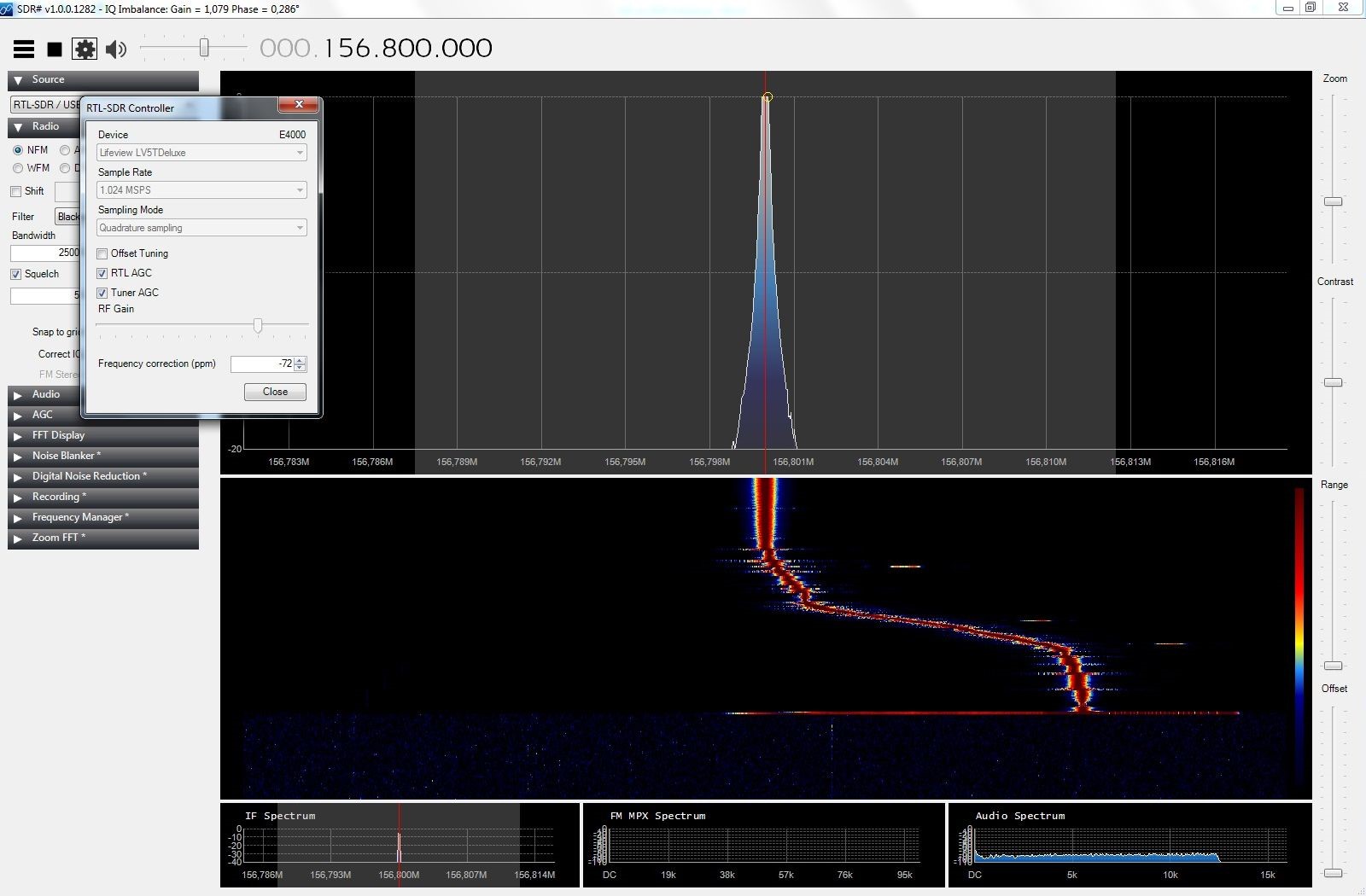
Task: Expand the Audio panel arrow
Action: click(18, 395)
